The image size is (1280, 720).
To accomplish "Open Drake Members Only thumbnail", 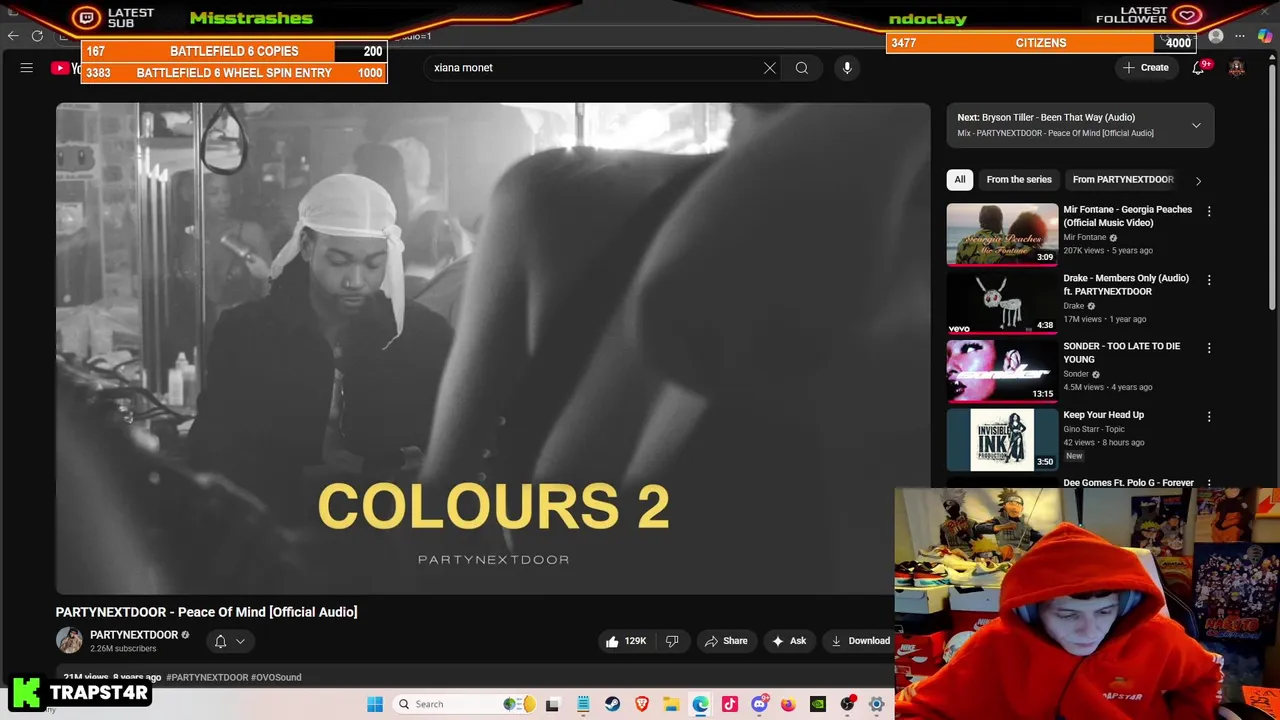I will pos(1002,303).
